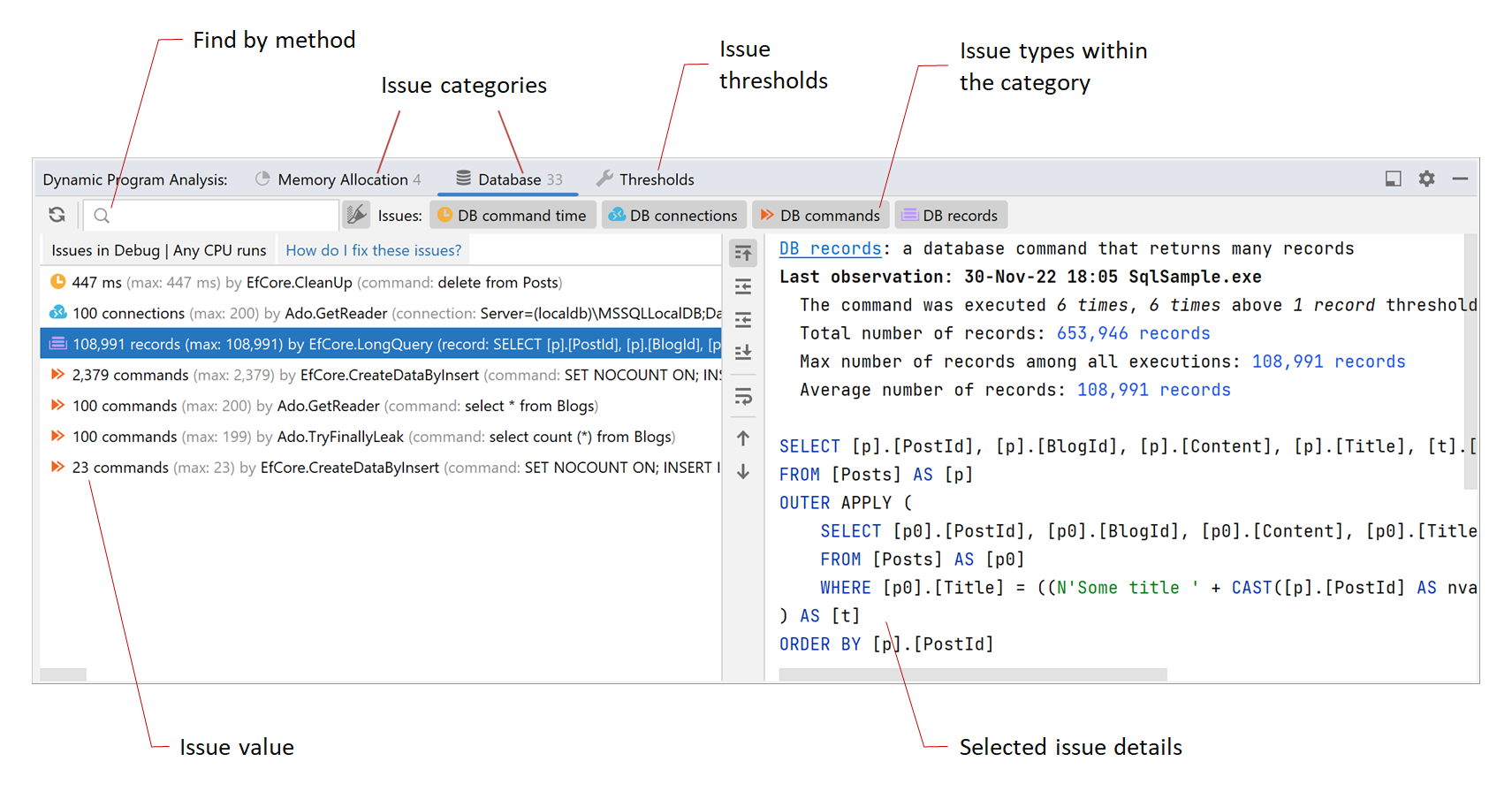Toggle the DB command time filter
Screen dimensions: 1512x792
point(513,216)
